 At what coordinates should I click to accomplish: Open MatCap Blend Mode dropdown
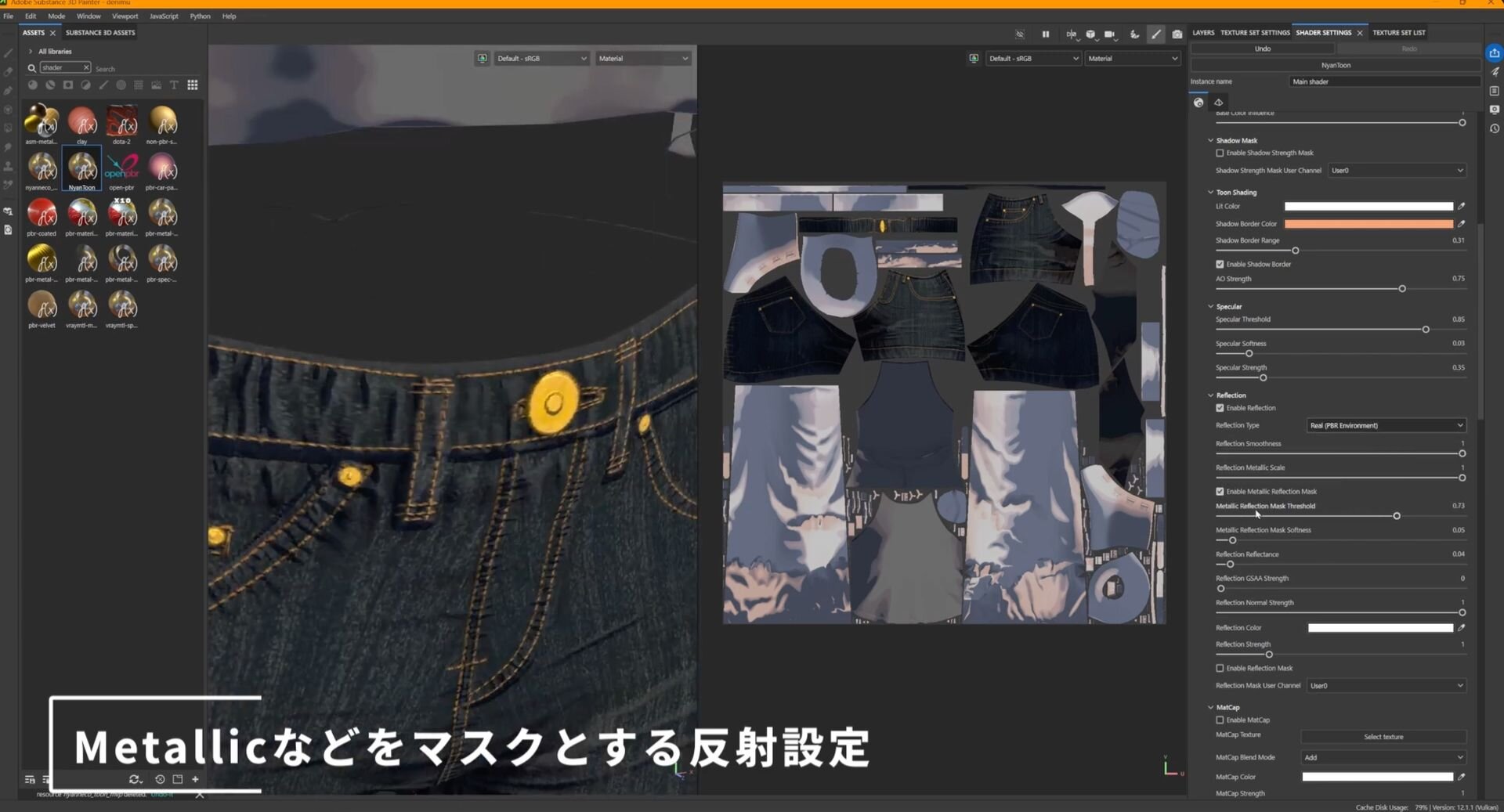pos(1383,757)
